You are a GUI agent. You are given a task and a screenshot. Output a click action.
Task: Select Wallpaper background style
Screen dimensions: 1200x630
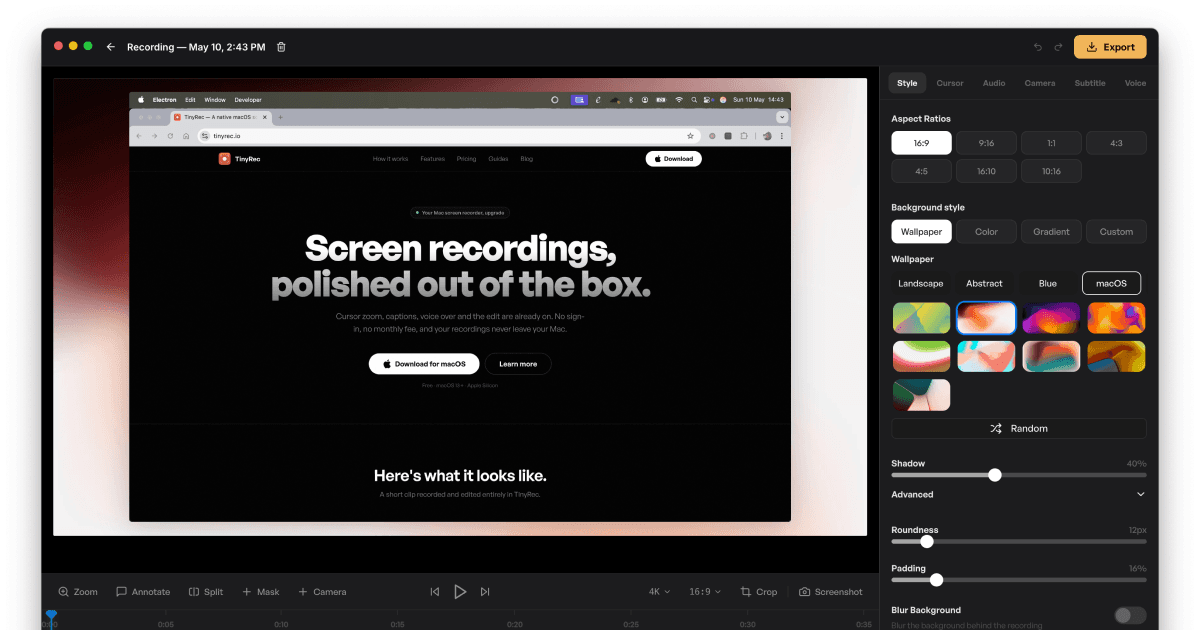click(x=921, y=231)
